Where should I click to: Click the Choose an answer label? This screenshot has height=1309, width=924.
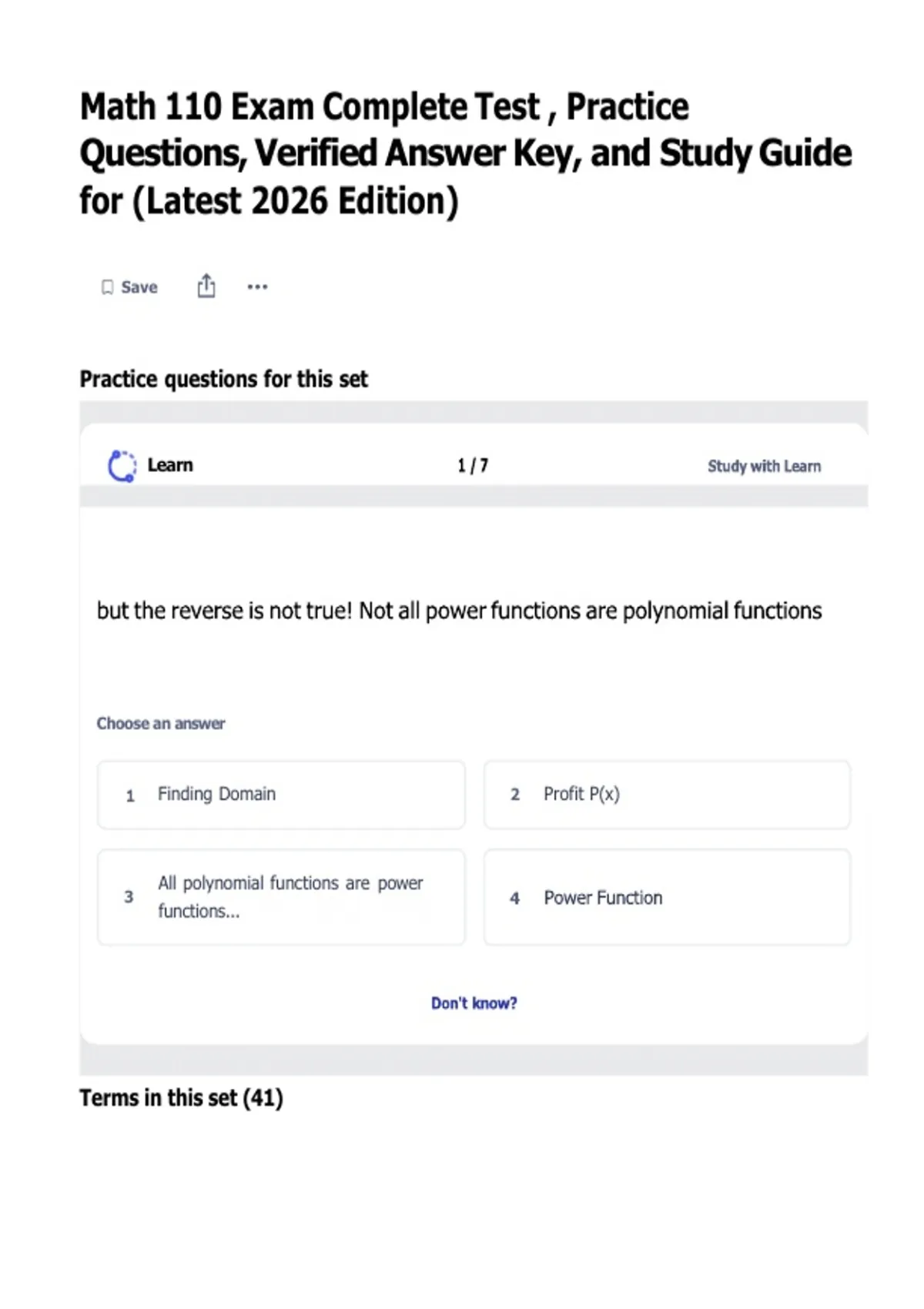161,723
